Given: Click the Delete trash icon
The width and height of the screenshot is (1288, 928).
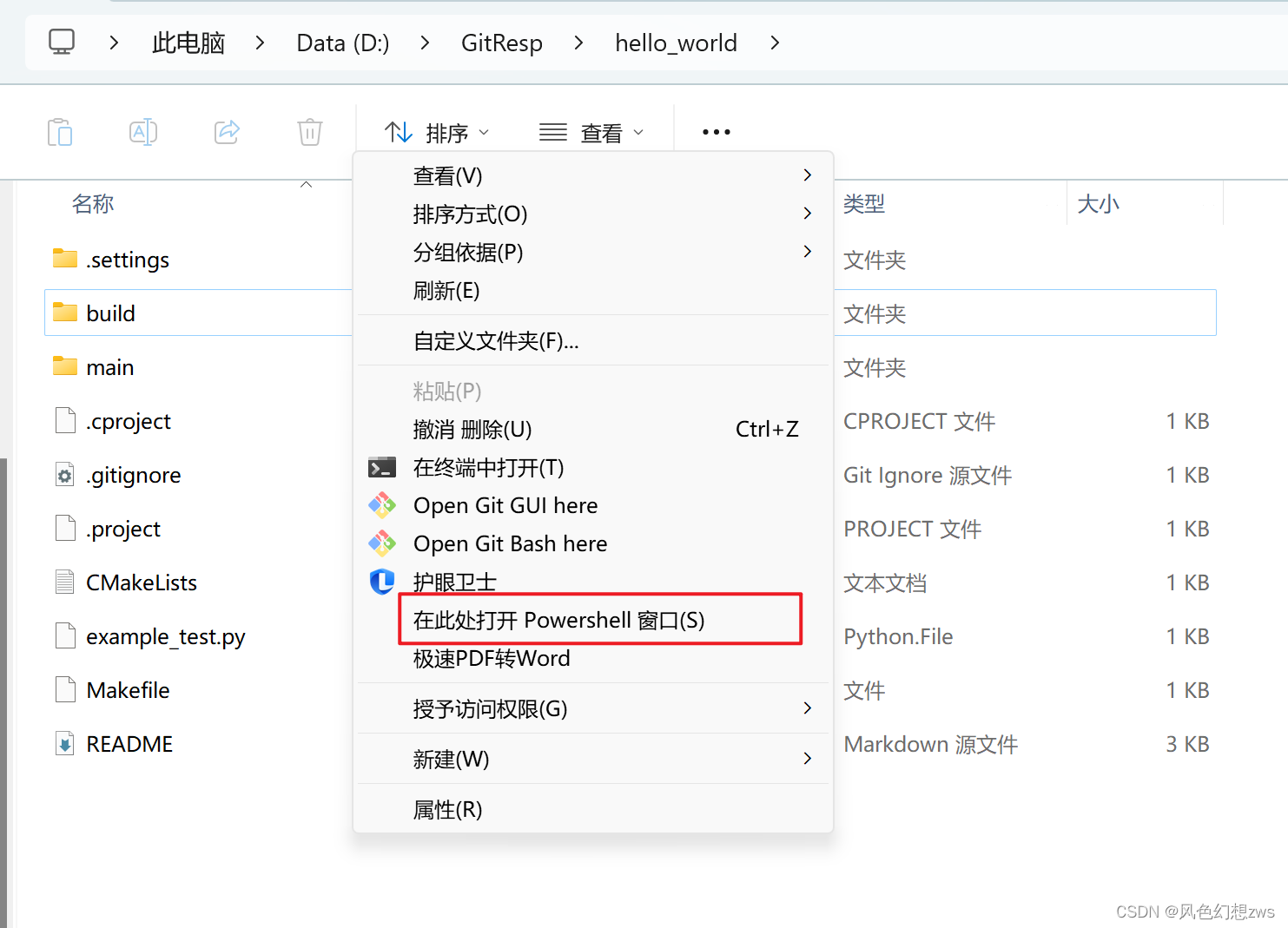Looking at the screenshot, I should pos(309,132).
